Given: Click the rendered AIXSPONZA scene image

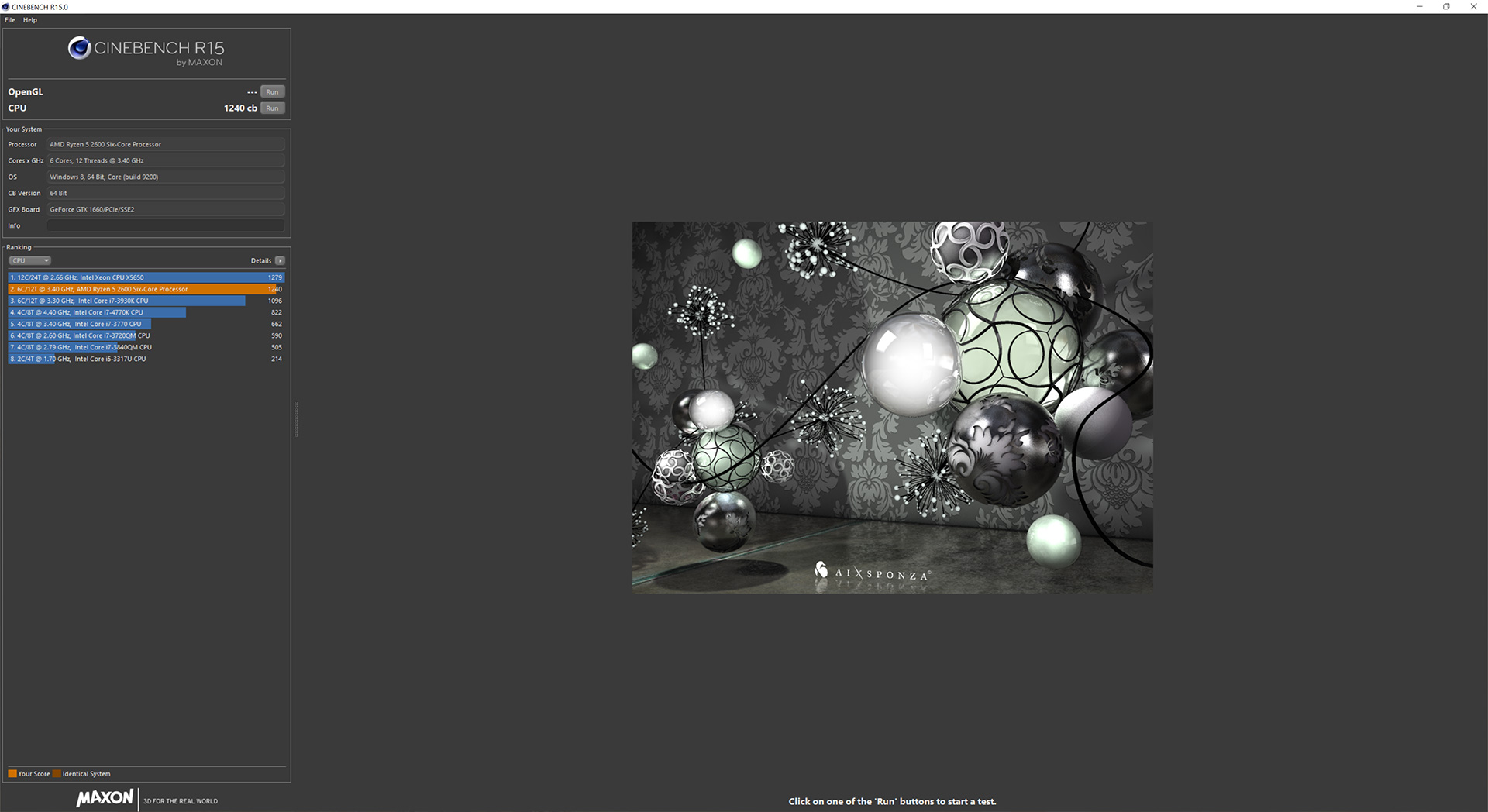Looking at the screenshot, I should click(x=892, y=408).
